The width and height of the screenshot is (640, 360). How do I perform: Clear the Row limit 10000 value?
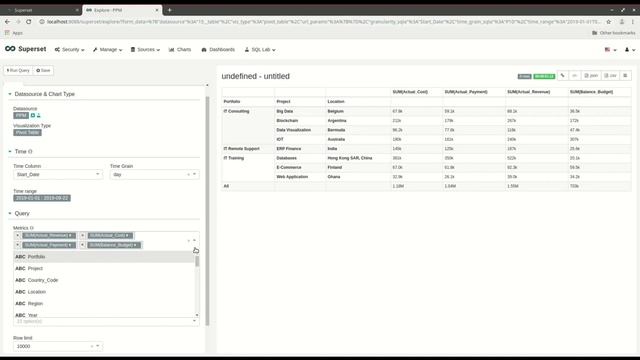(92, 346)
